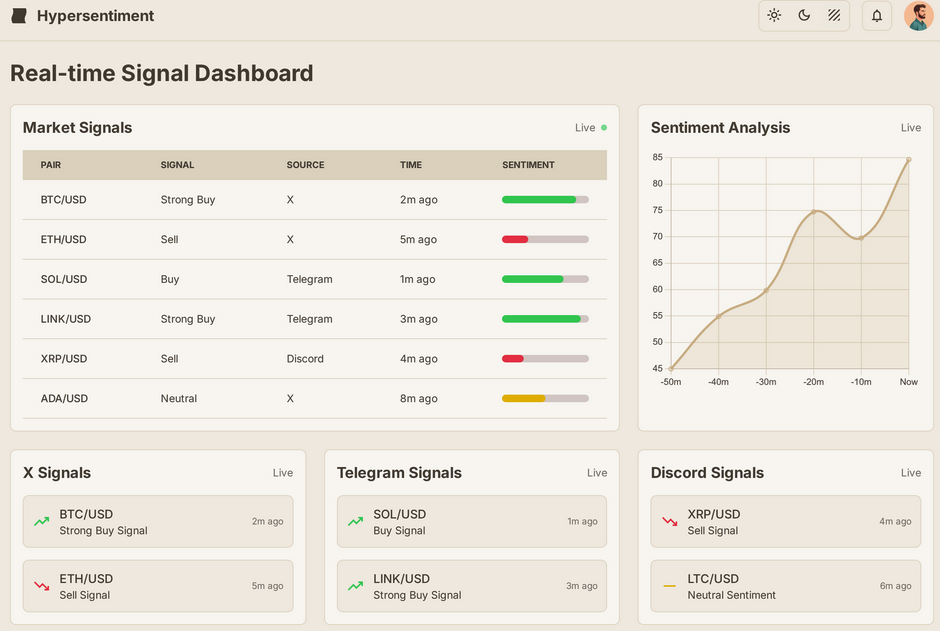Click the LINK/USD uptrend icon in Telegram Signals
Viewport: 940px width, 631px height.
point(355,586)
